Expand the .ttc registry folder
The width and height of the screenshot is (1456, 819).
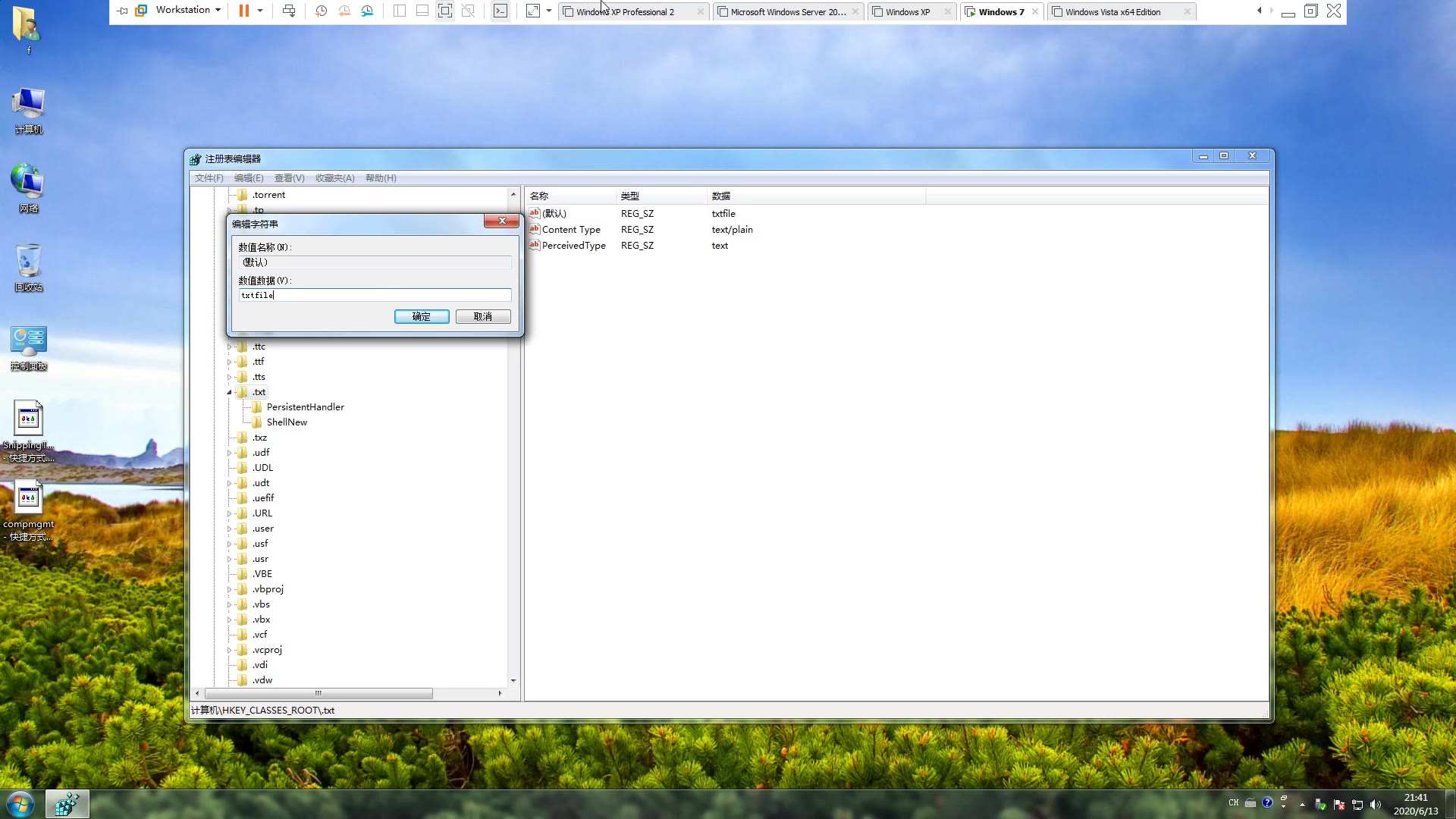tap(229, 346)
